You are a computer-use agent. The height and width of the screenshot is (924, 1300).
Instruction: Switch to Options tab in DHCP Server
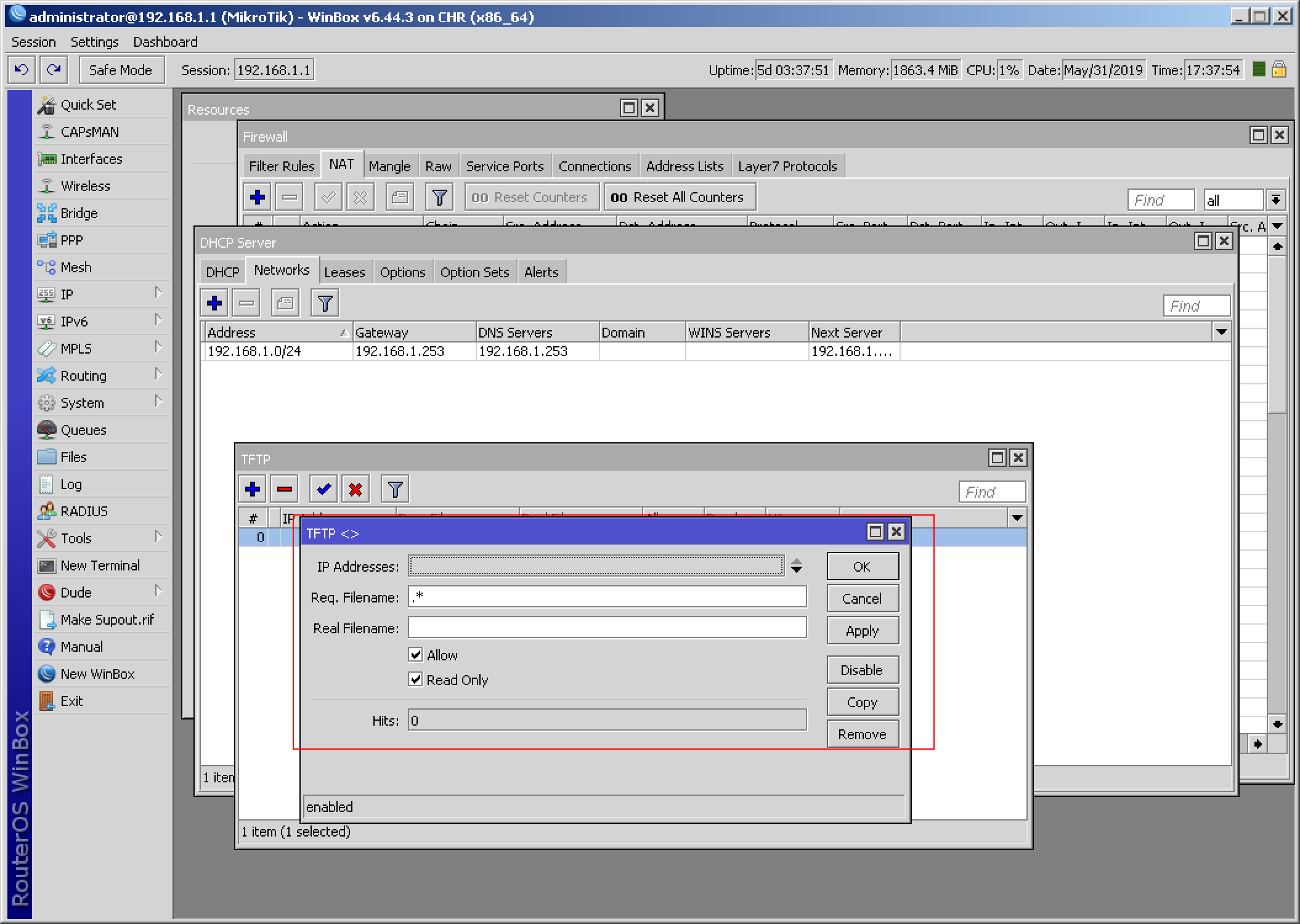[x=402, y=272]
